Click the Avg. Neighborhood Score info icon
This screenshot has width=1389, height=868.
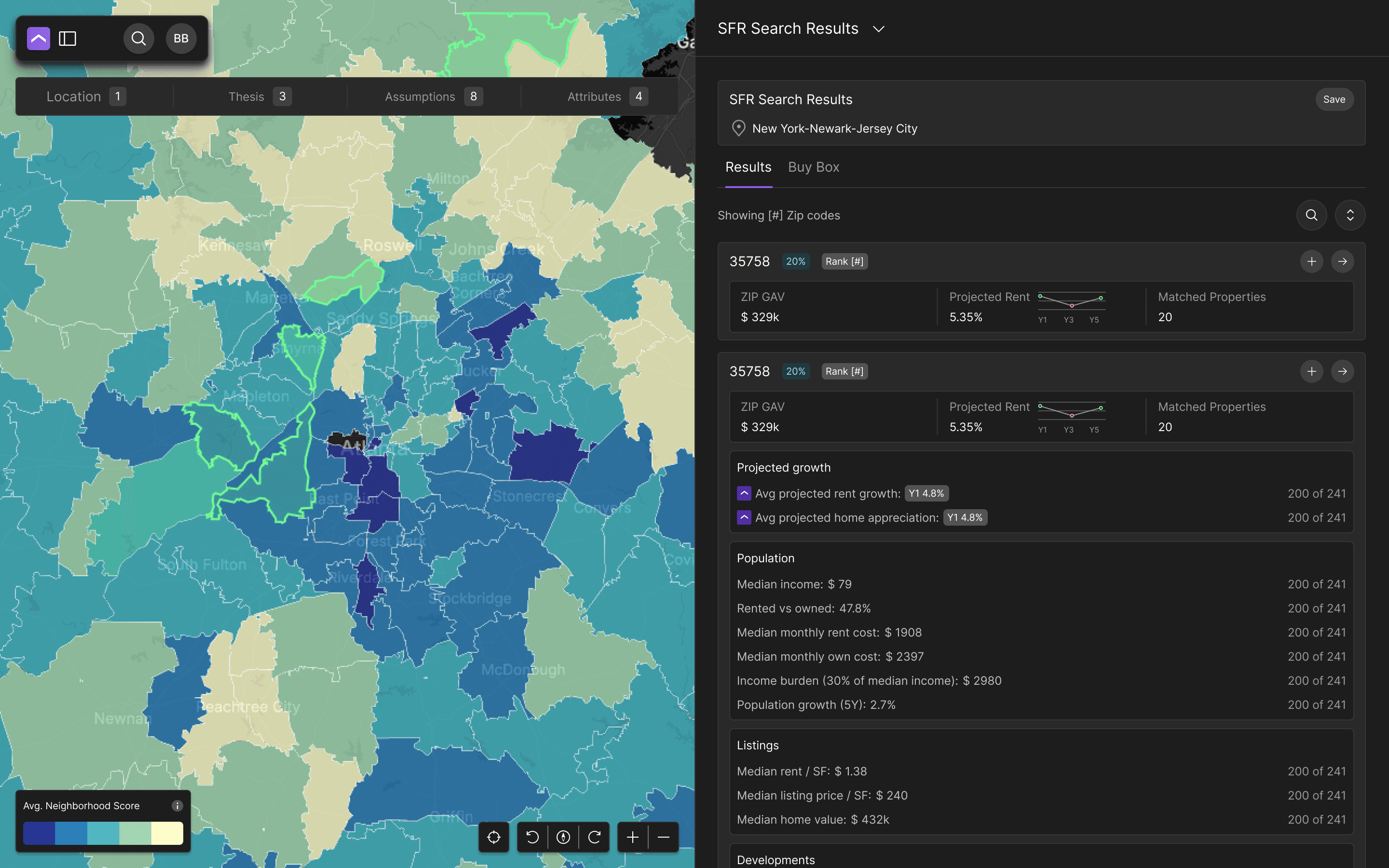click(x=177, y=806)
